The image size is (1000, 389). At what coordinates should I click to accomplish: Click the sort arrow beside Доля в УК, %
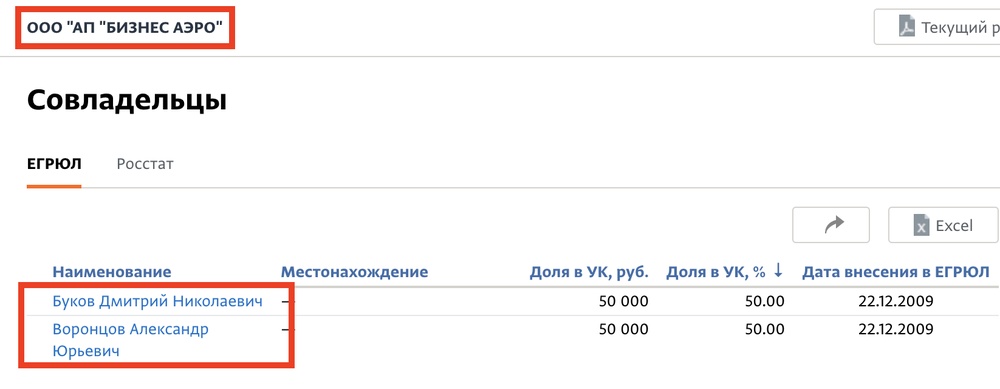coord(777,271)
